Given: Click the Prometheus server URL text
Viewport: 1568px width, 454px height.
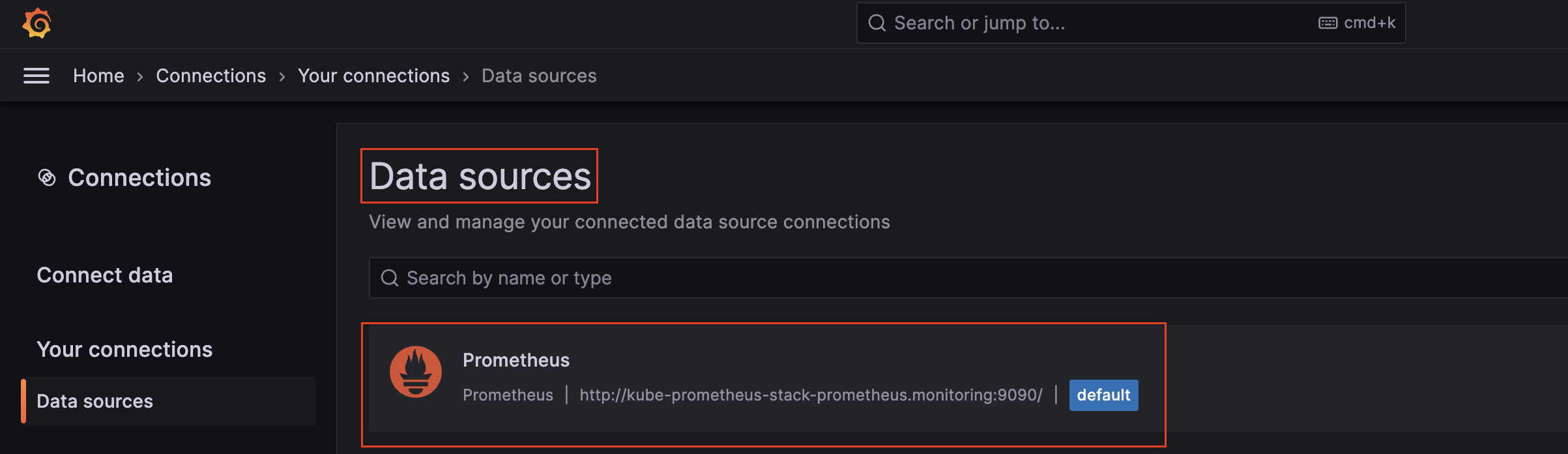Looking at the screenshot, I should [811, 395].
